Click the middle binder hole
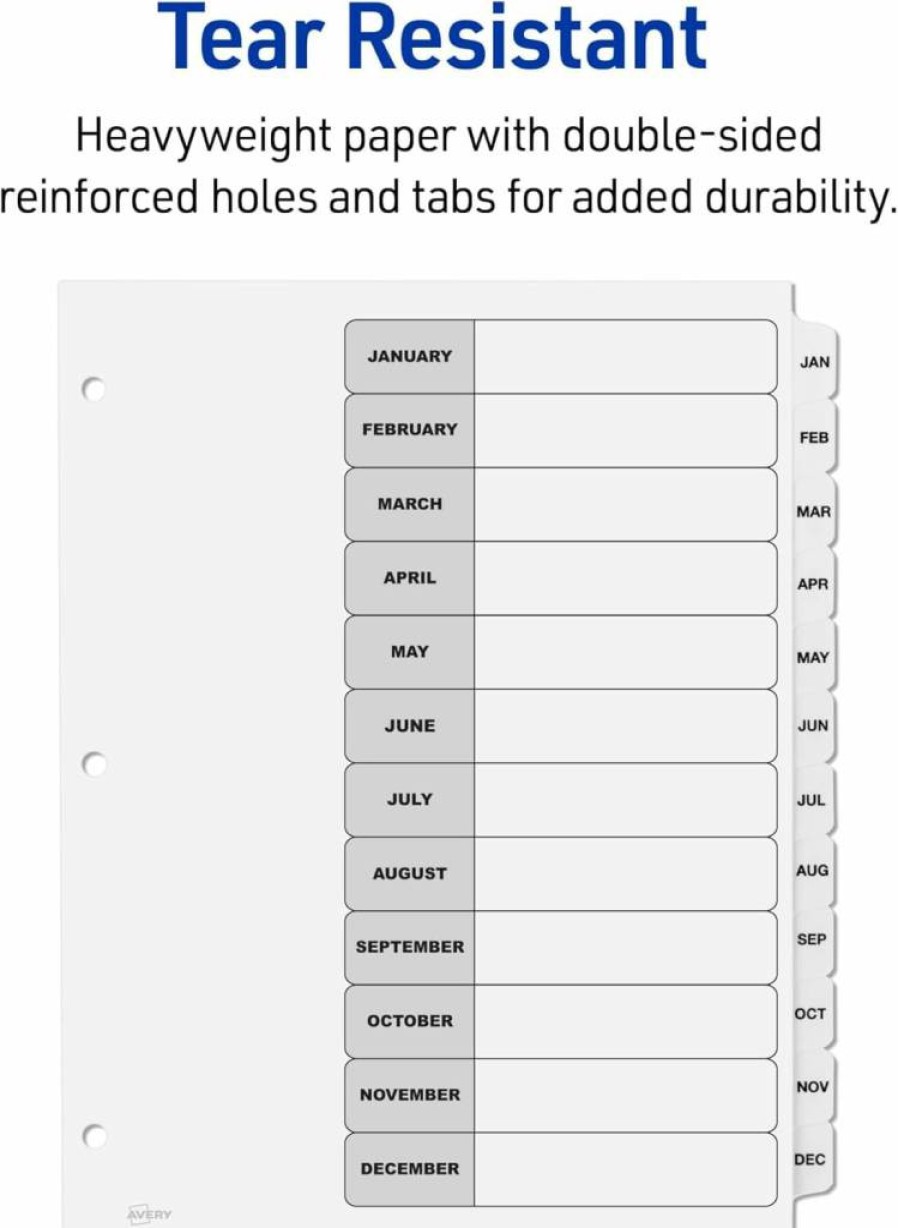This screenshot has height=1228, width=898. tap(93, 765)
